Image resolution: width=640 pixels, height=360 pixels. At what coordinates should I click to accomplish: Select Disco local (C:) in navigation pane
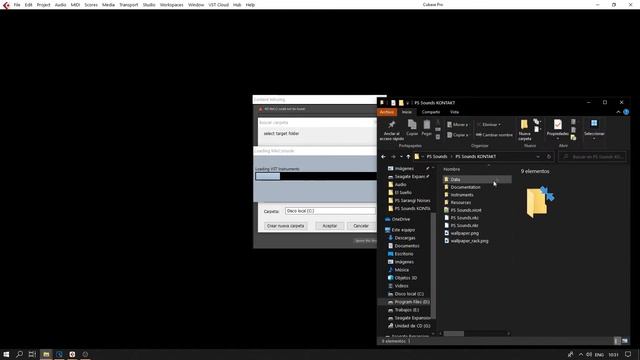coord(409,294)
